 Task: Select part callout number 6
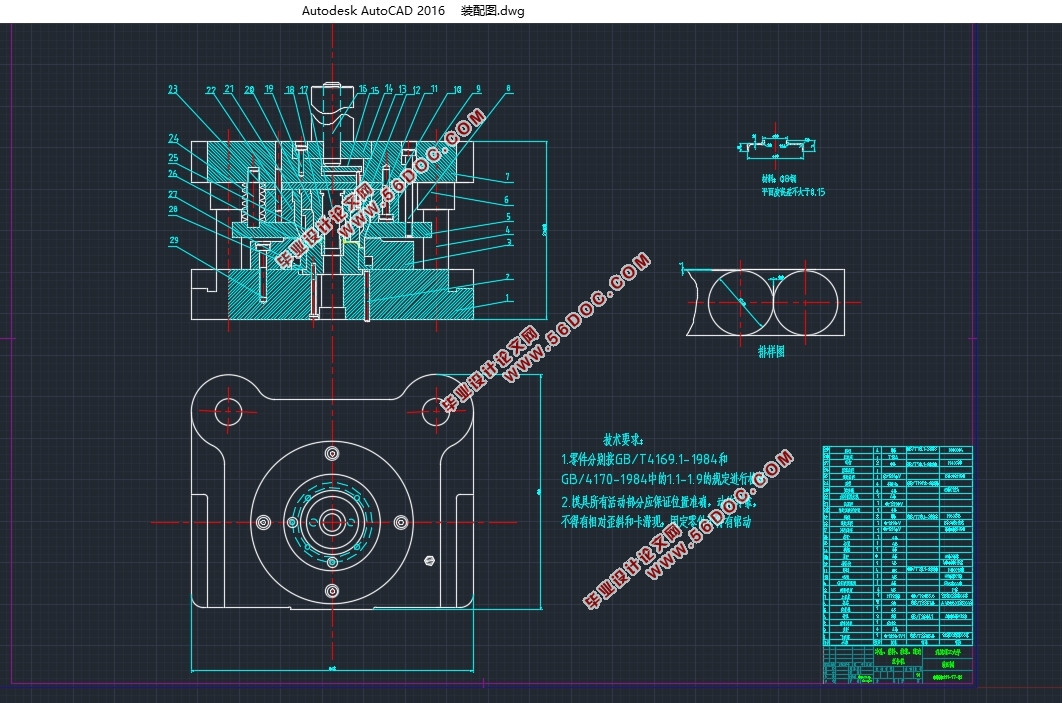[506, 200]
